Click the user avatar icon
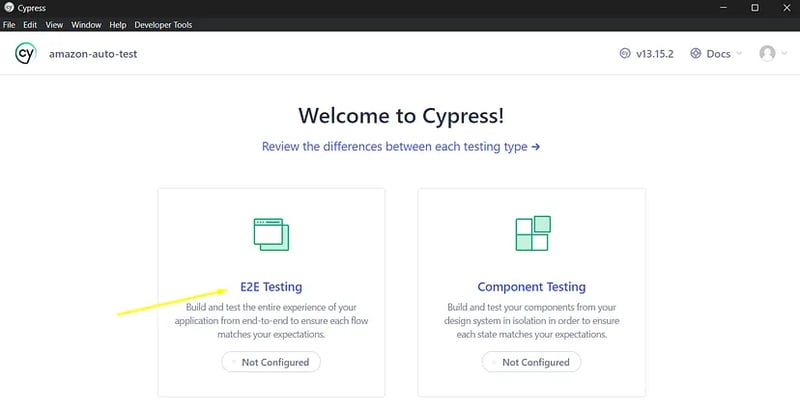 pos(767,53)
